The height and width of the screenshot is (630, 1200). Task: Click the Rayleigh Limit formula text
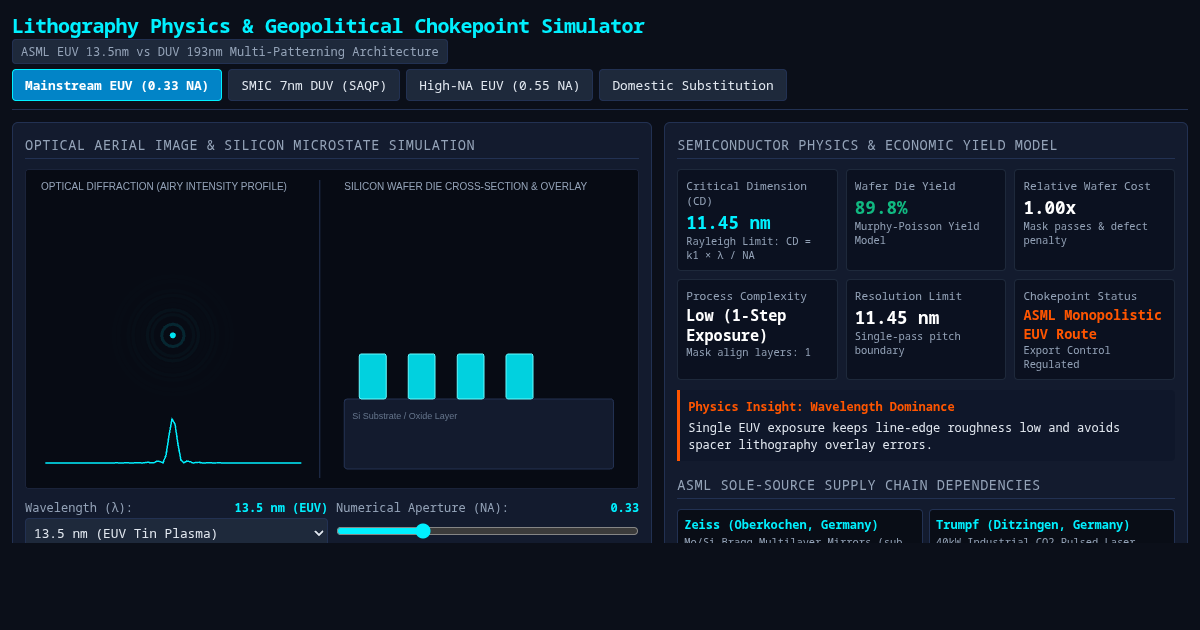(749, 248)
